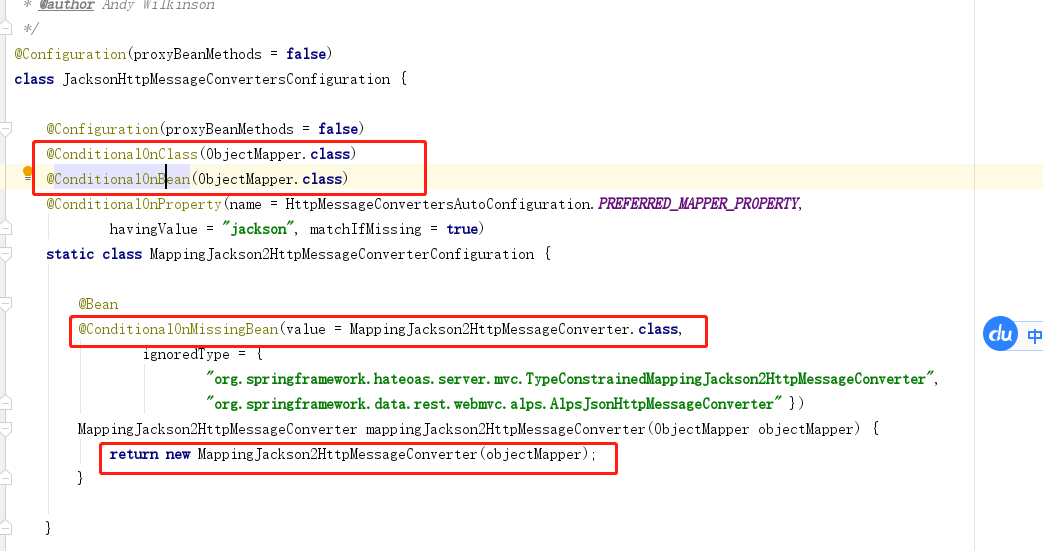Click fold marker at static class closing brace
The image size is (1043, 551).
point(6,528)
